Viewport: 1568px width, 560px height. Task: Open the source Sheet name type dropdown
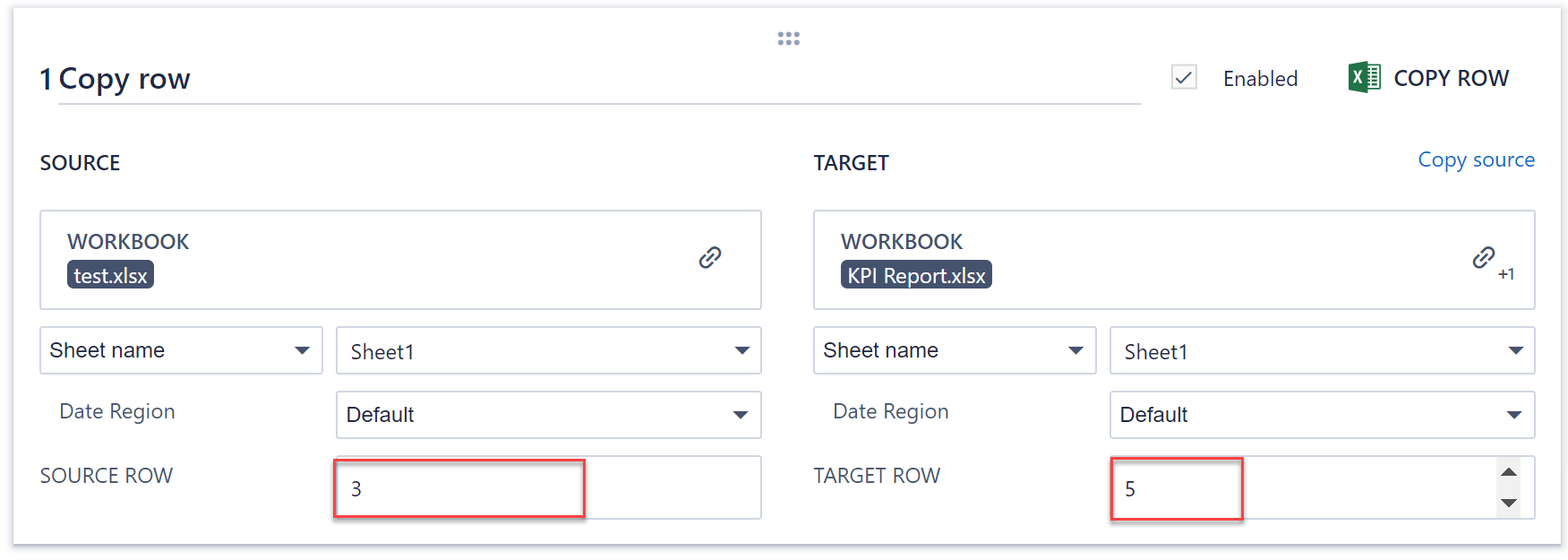181,350
